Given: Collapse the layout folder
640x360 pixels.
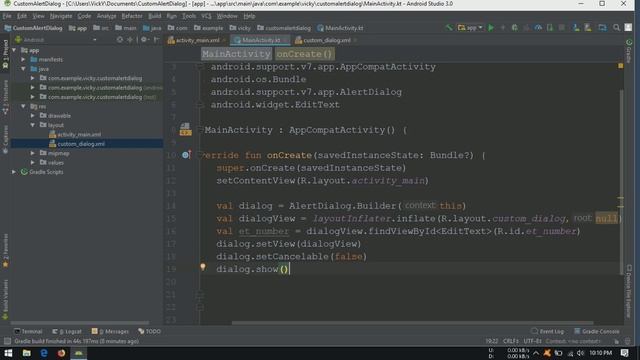Looking at the screenshot, I should pyautogui.click(x=33, y=125).
